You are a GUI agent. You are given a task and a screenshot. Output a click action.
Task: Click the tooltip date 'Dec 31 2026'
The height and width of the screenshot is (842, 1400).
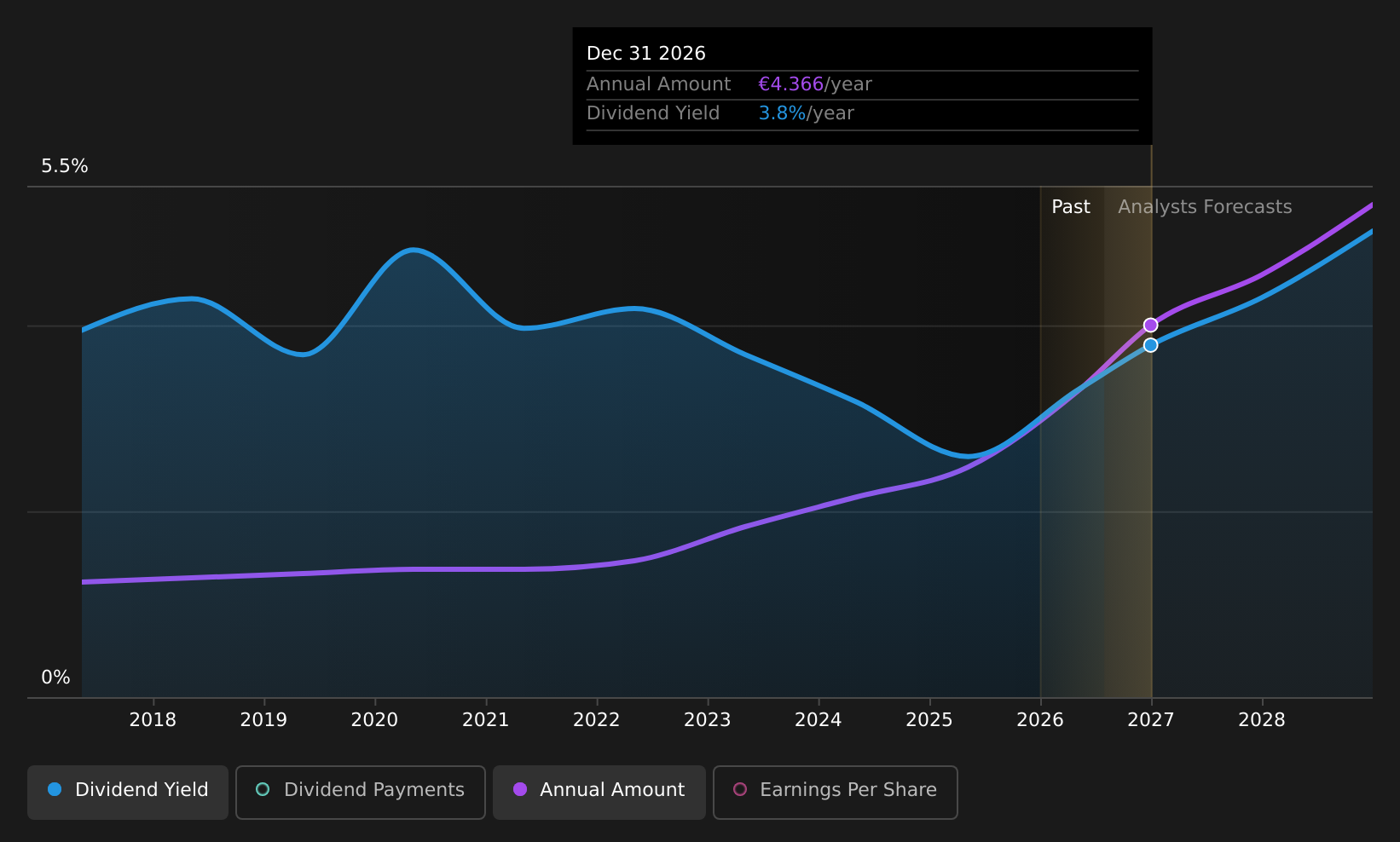(646, 54)
